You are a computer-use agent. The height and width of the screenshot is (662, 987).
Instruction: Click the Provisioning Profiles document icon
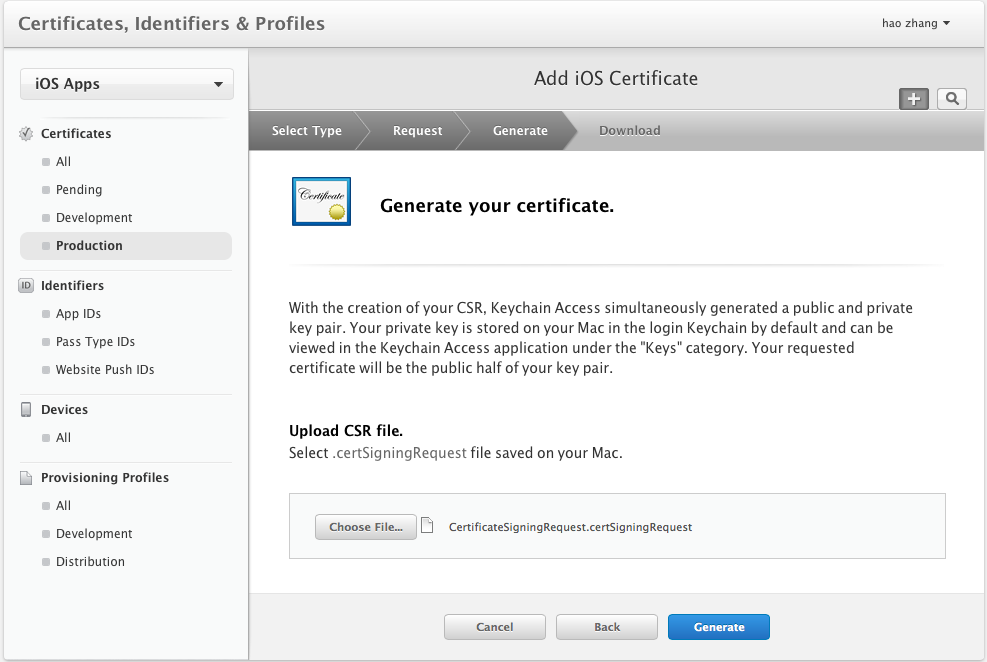tap(27, 478)
